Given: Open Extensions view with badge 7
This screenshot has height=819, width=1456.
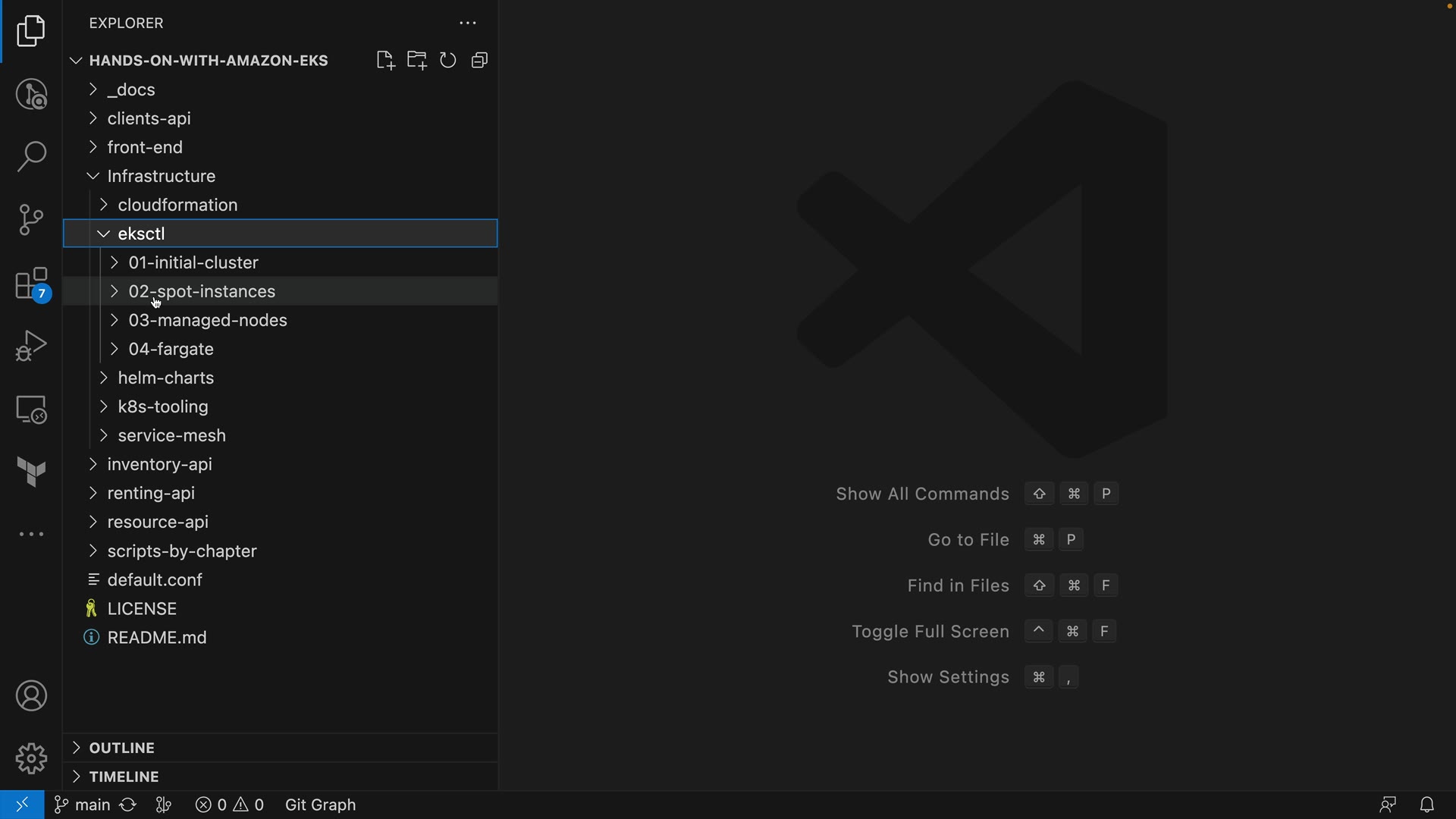Looking at the screenshot, I should pyautogui.click(x=31, y=284).
